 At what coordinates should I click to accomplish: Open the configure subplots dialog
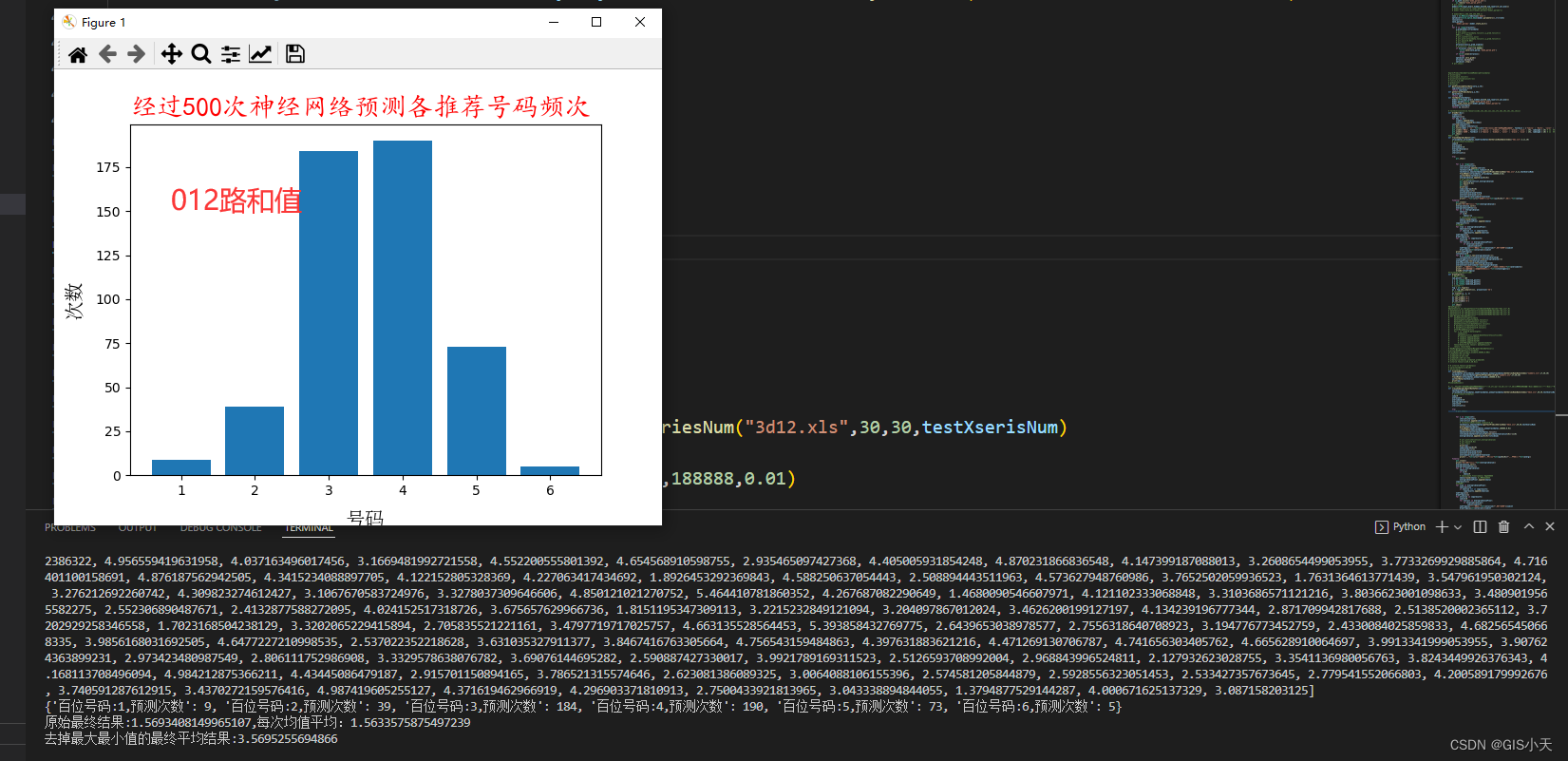[231, 54]
